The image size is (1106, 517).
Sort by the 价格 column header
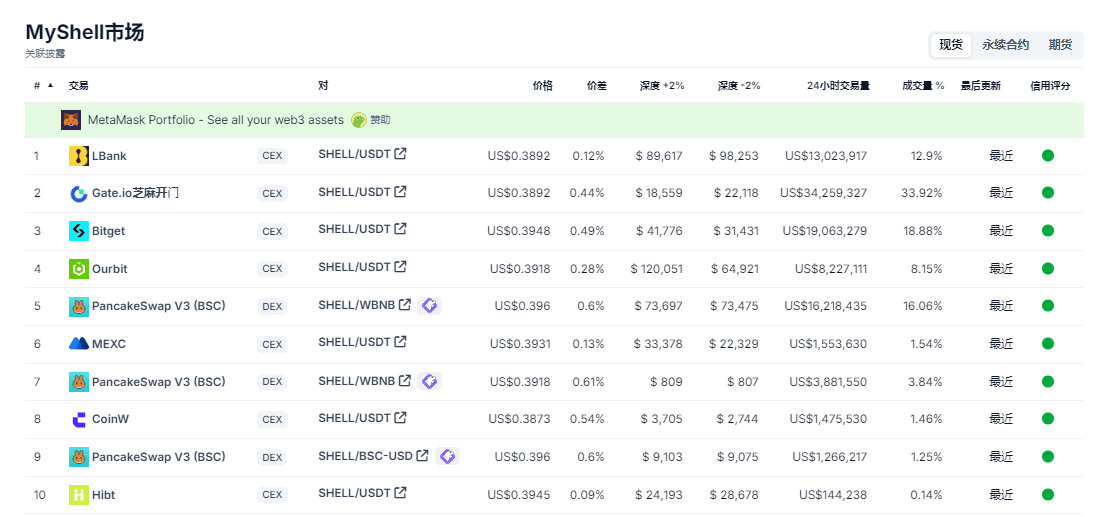pyautogui.click(x=542, y=86)
